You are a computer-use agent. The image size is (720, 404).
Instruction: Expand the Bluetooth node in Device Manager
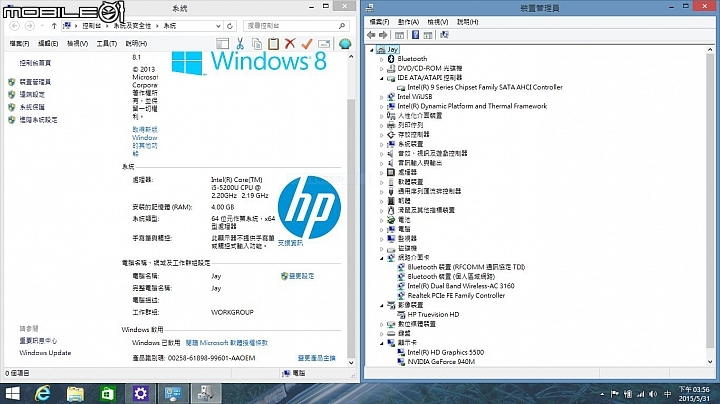382,59
